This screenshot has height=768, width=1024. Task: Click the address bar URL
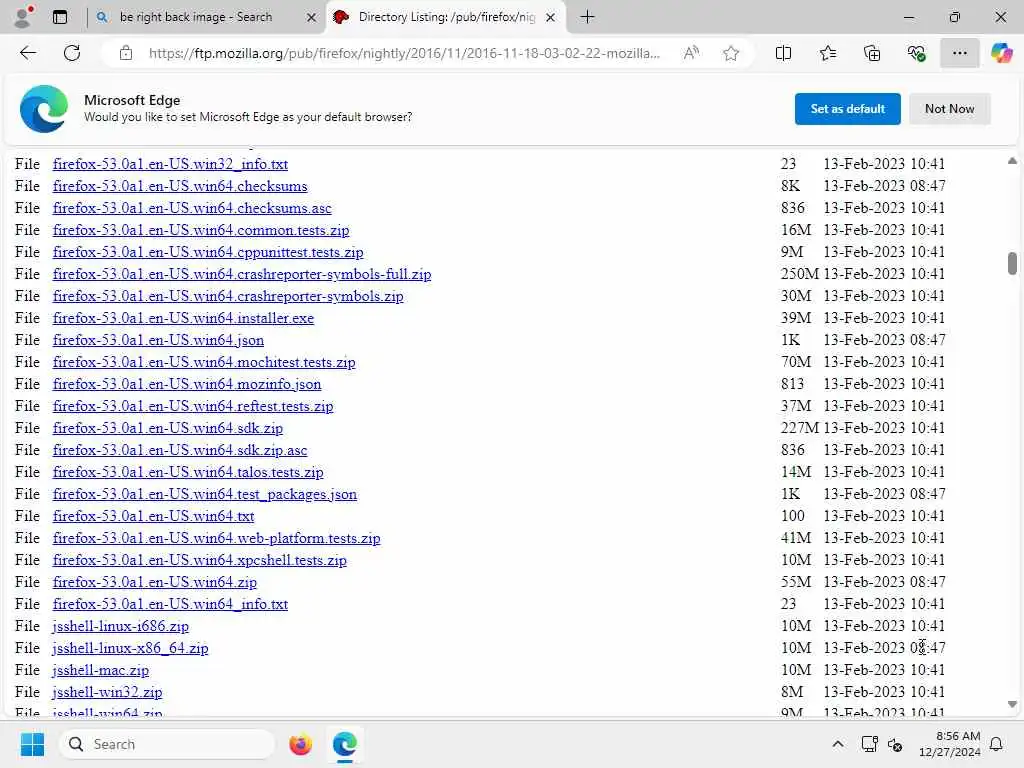click(404, 53)
